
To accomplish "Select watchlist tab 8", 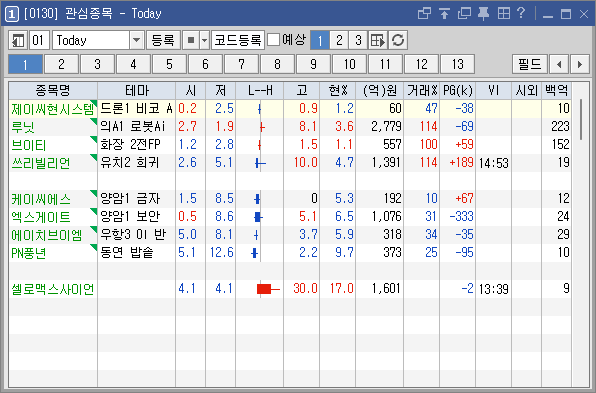I will pyautogui.click(x=277, y=64).
